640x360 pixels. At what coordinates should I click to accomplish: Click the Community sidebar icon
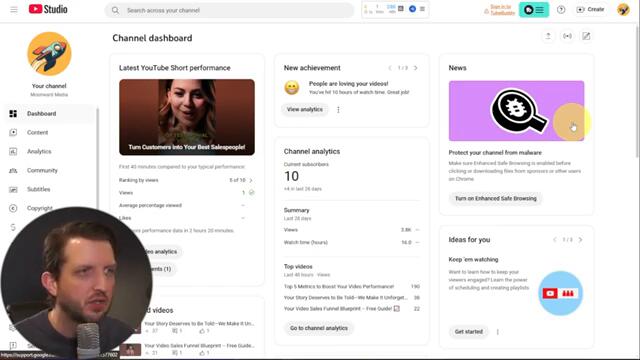click(x=13, y=170)
